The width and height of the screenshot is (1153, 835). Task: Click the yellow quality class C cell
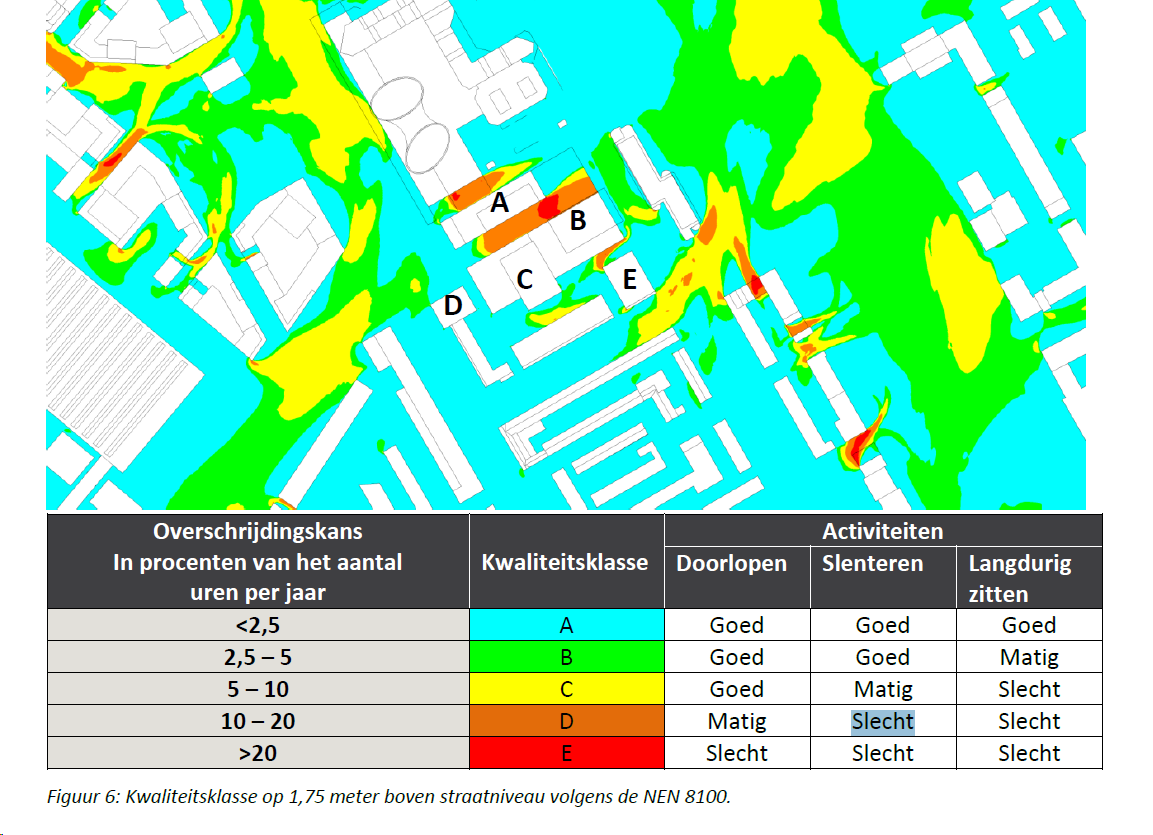566,689
